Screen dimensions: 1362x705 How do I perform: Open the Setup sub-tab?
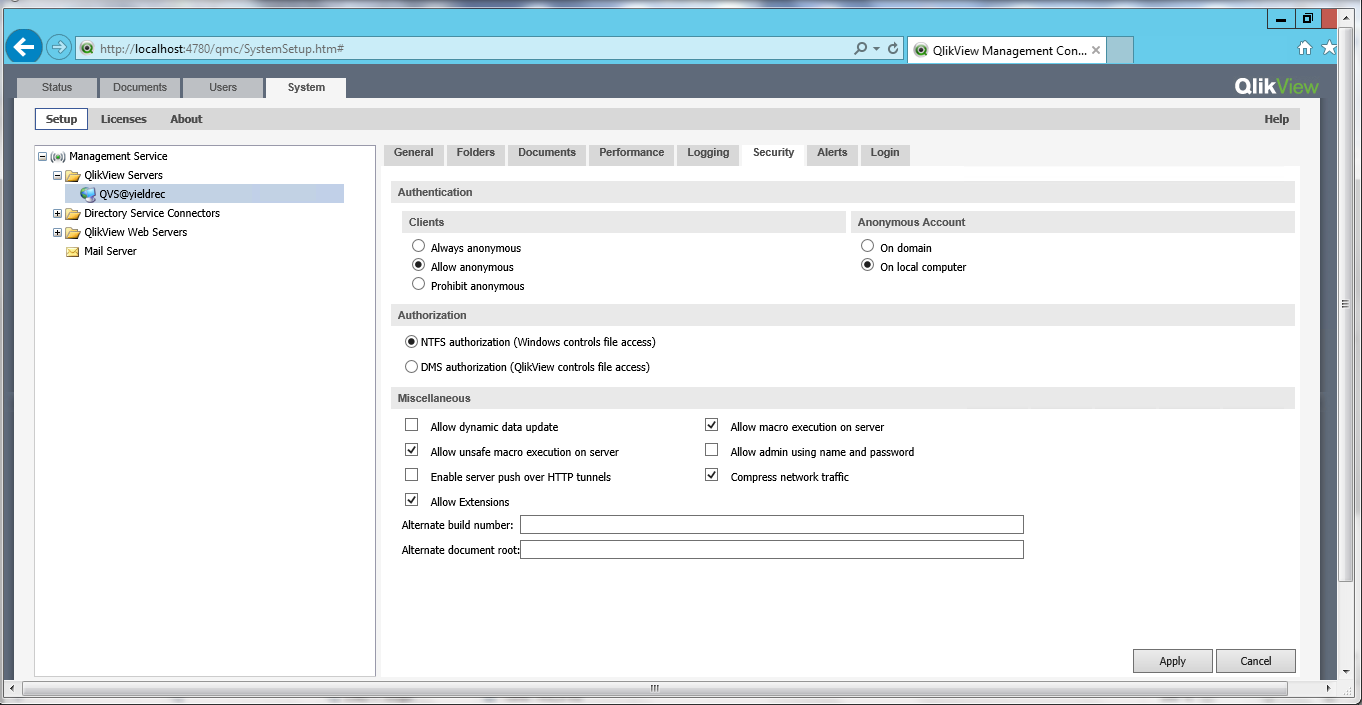[x=61, y=119]
